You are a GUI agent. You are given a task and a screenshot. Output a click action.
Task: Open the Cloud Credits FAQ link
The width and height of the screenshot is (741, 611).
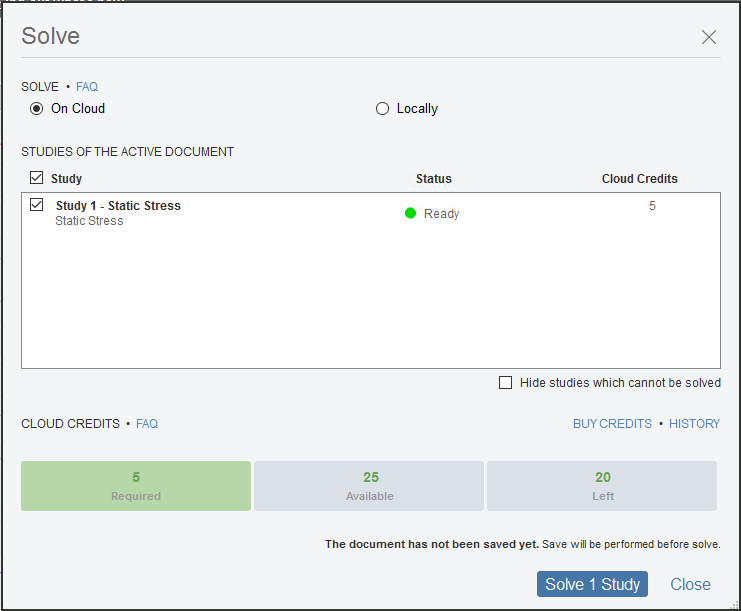tap(147, 424)
